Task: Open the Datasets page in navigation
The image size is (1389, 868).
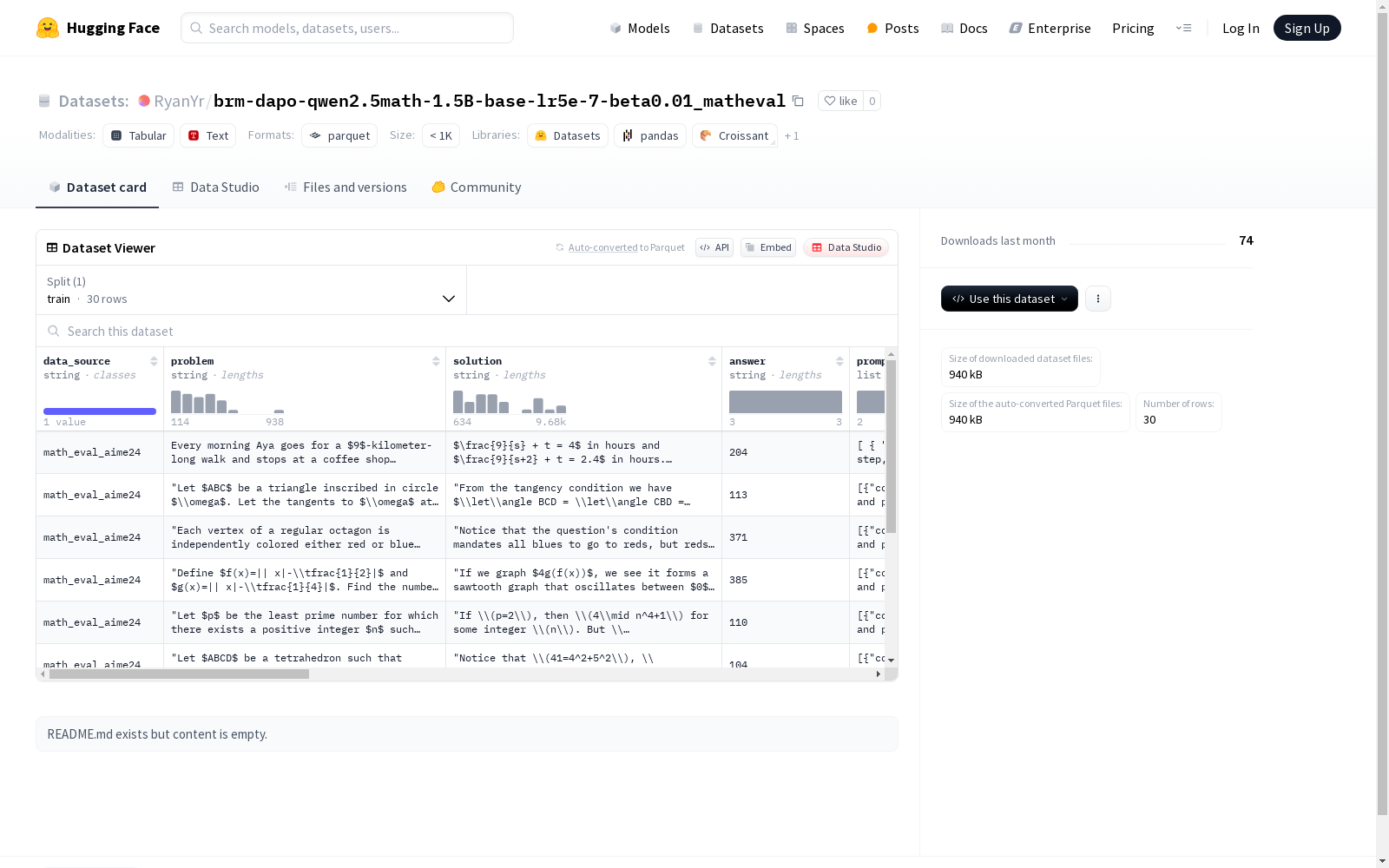Action: pos(727,28)
